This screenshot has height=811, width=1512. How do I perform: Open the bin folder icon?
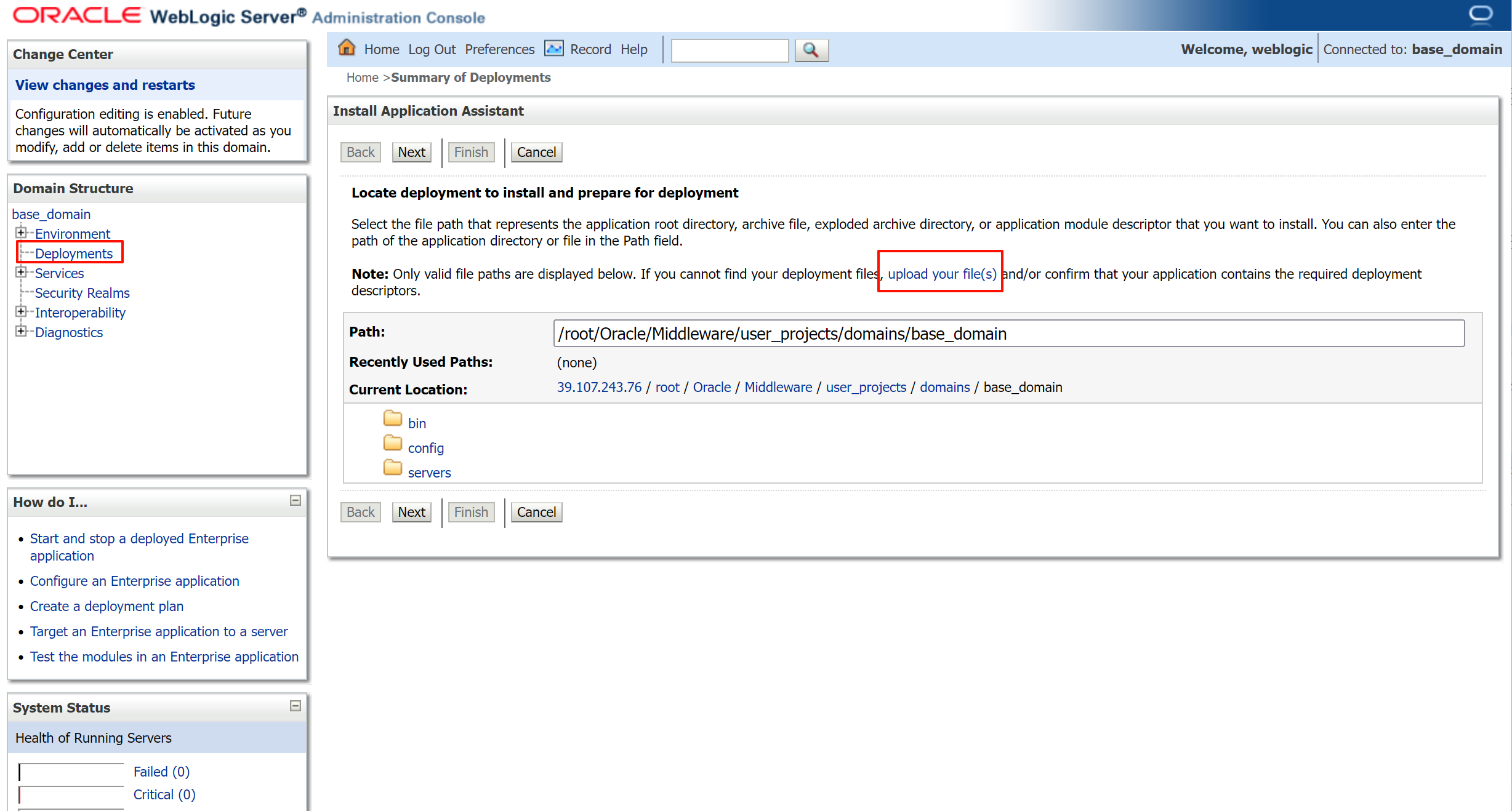click(392, 419)
